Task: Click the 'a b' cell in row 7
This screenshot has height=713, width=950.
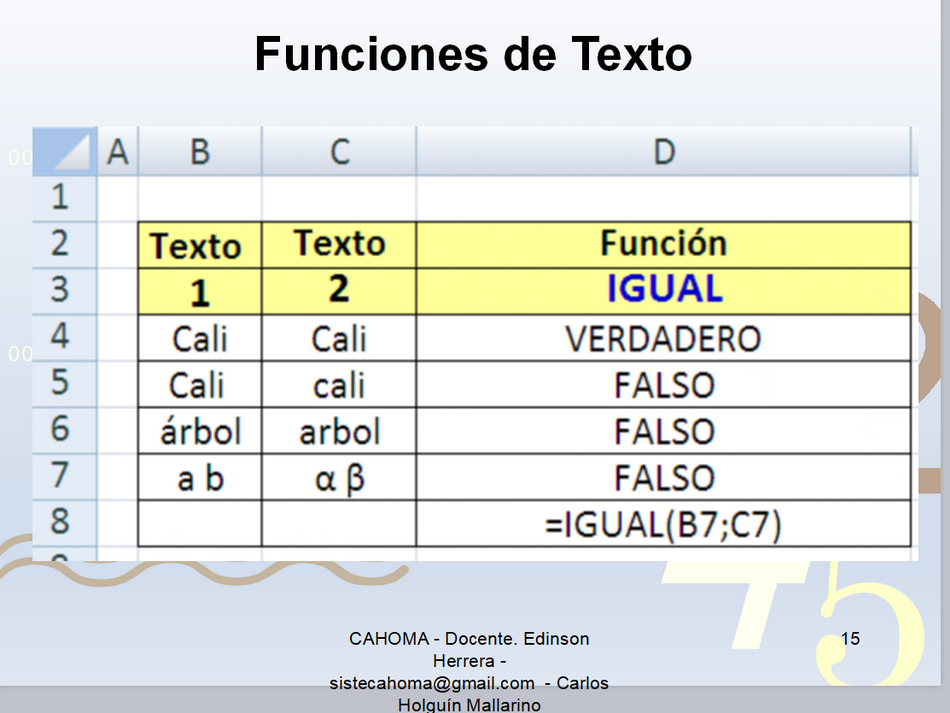Action: pos(200,478)
